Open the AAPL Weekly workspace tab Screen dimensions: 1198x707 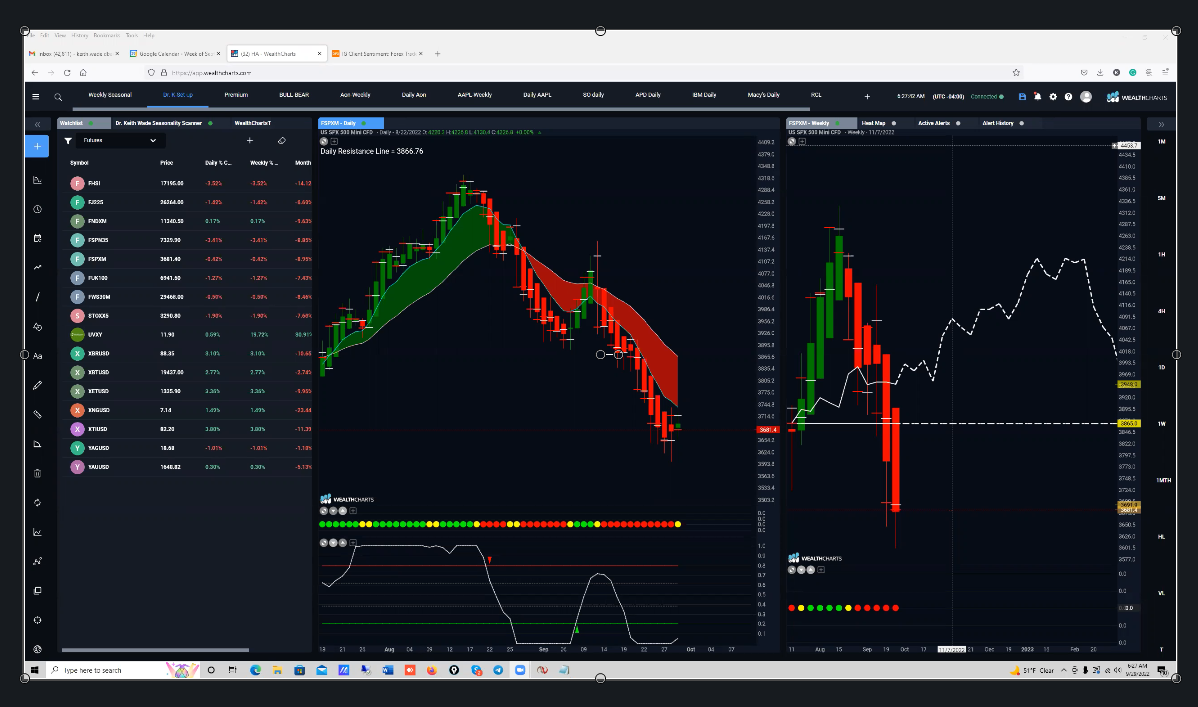pyautogui.click(x=474, y=95)
